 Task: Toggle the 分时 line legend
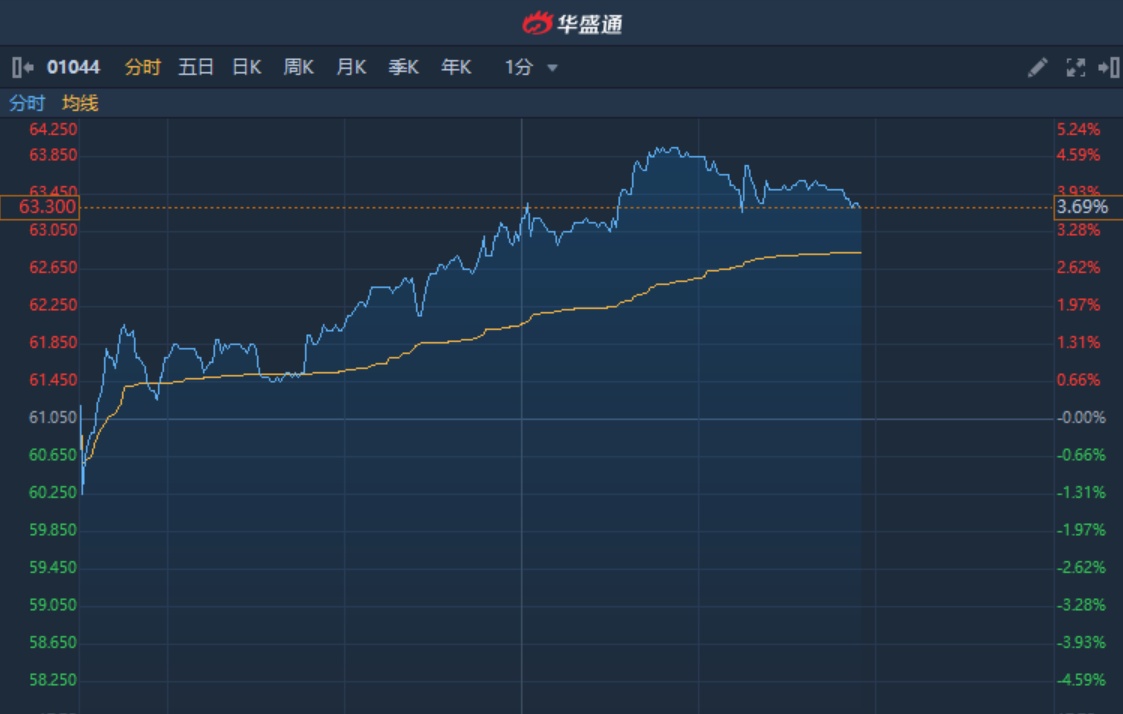(27, 103)
